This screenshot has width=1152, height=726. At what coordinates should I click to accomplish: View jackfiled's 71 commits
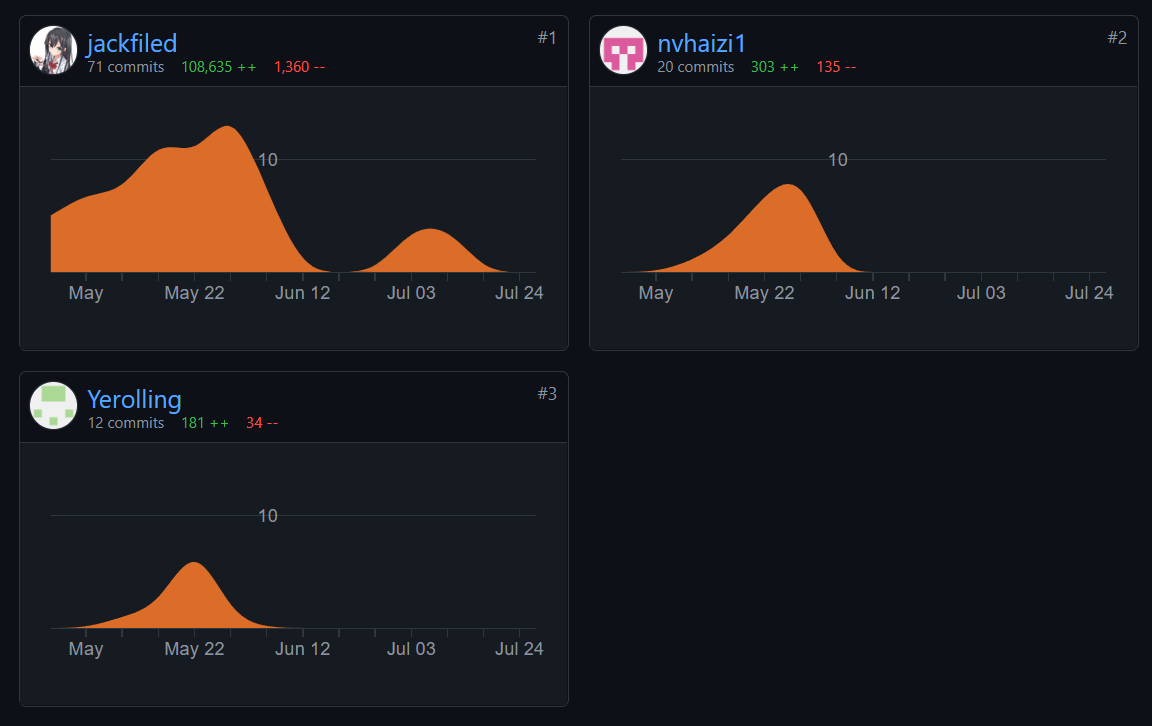coord(125,67)
